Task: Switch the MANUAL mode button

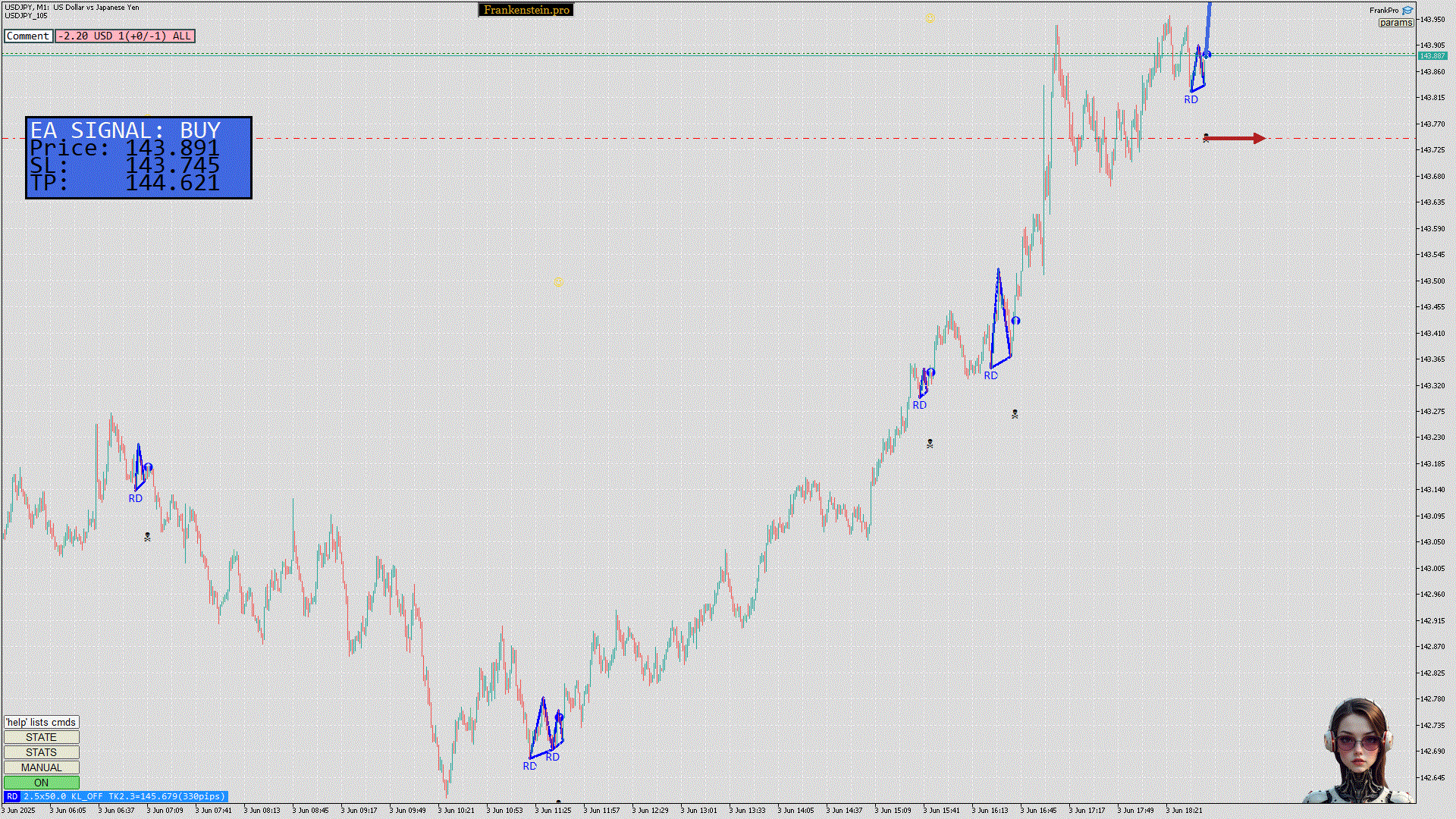Action: pos(41,767)
